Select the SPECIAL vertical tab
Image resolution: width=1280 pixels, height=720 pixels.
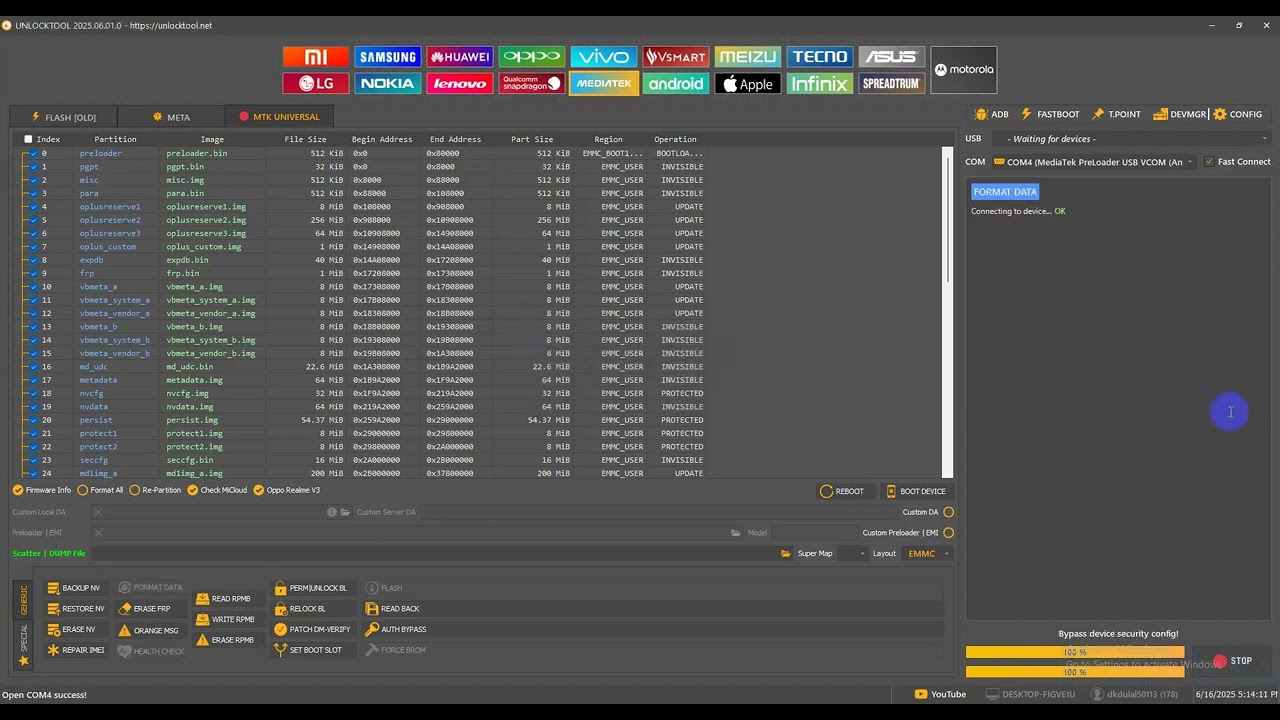(x=24, y=645)
